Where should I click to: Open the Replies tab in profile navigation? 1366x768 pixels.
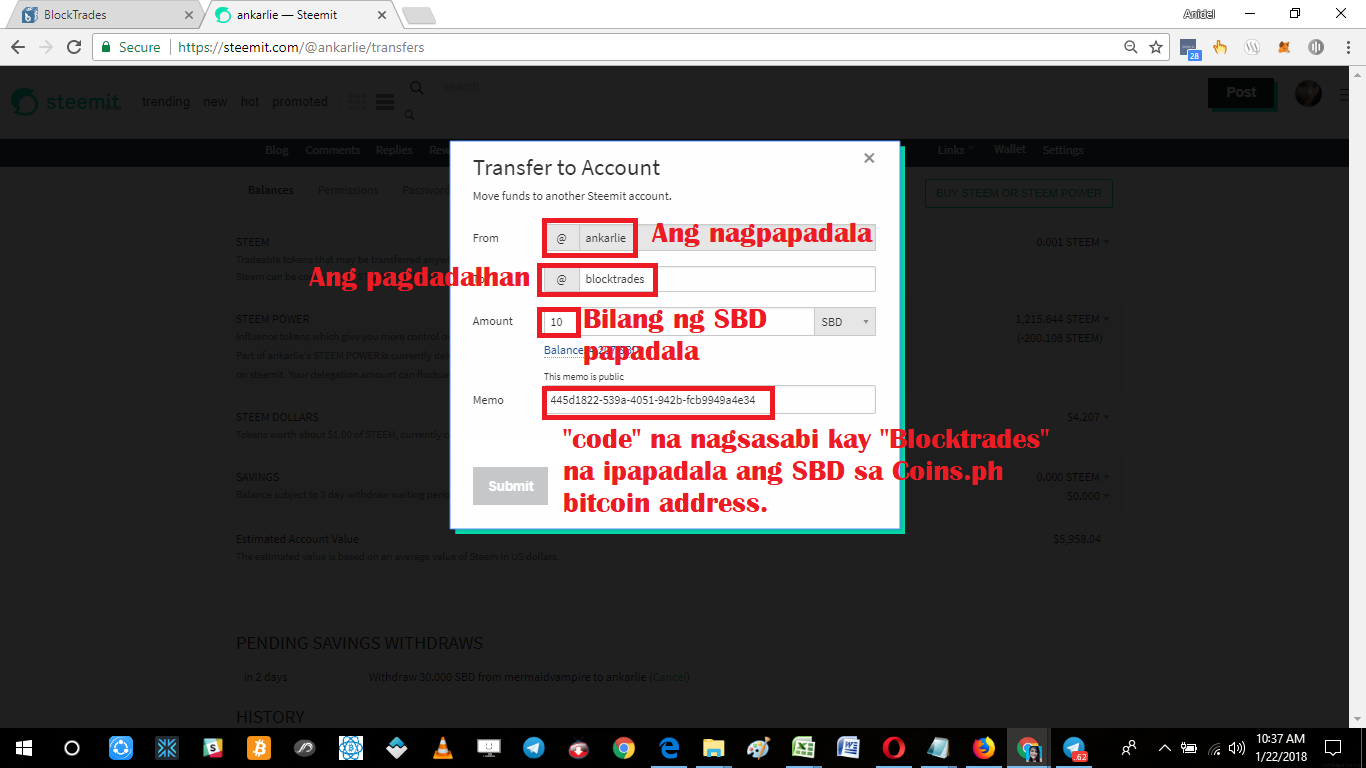coord(394,150)
